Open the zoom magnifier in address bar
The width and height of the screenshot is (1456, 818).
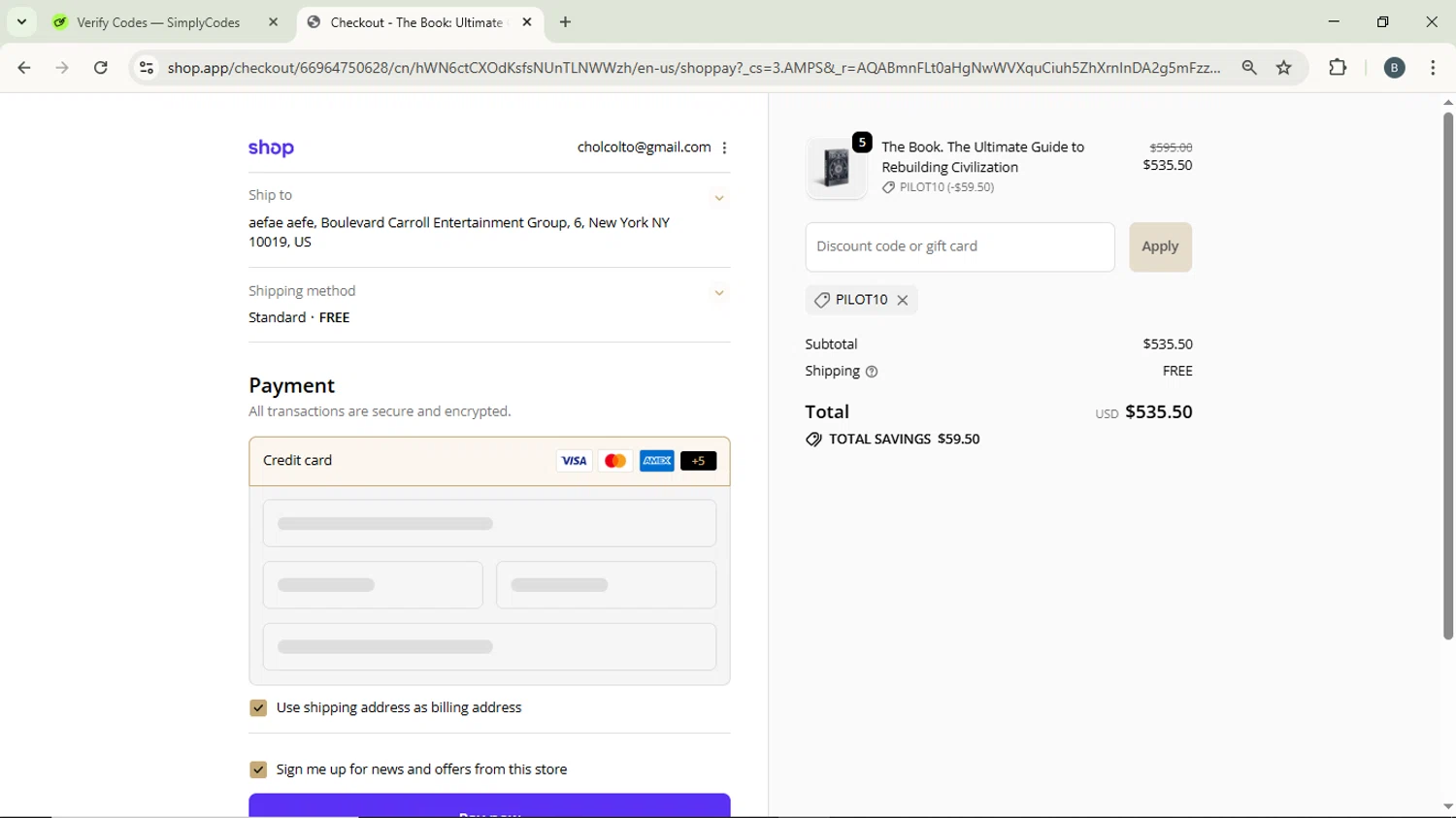pos(1249,68)
